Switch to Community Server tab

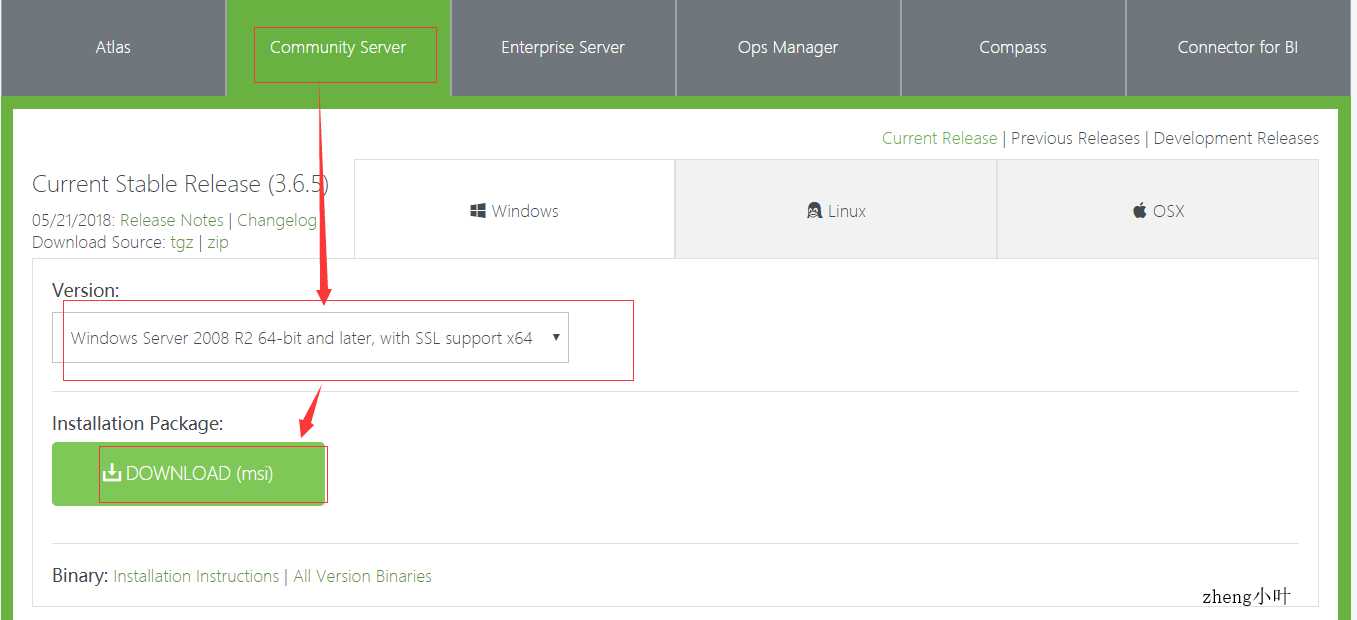click(x=338, y=48)
